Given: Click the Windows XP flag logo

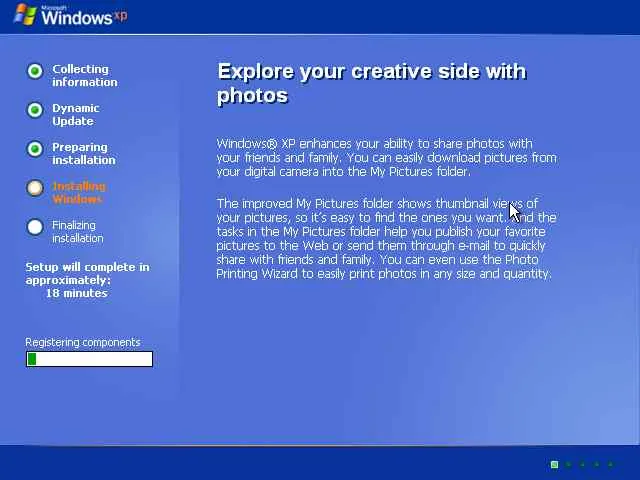Looking at the screenshot, I should pyautogui.click(x=25, y=14).
